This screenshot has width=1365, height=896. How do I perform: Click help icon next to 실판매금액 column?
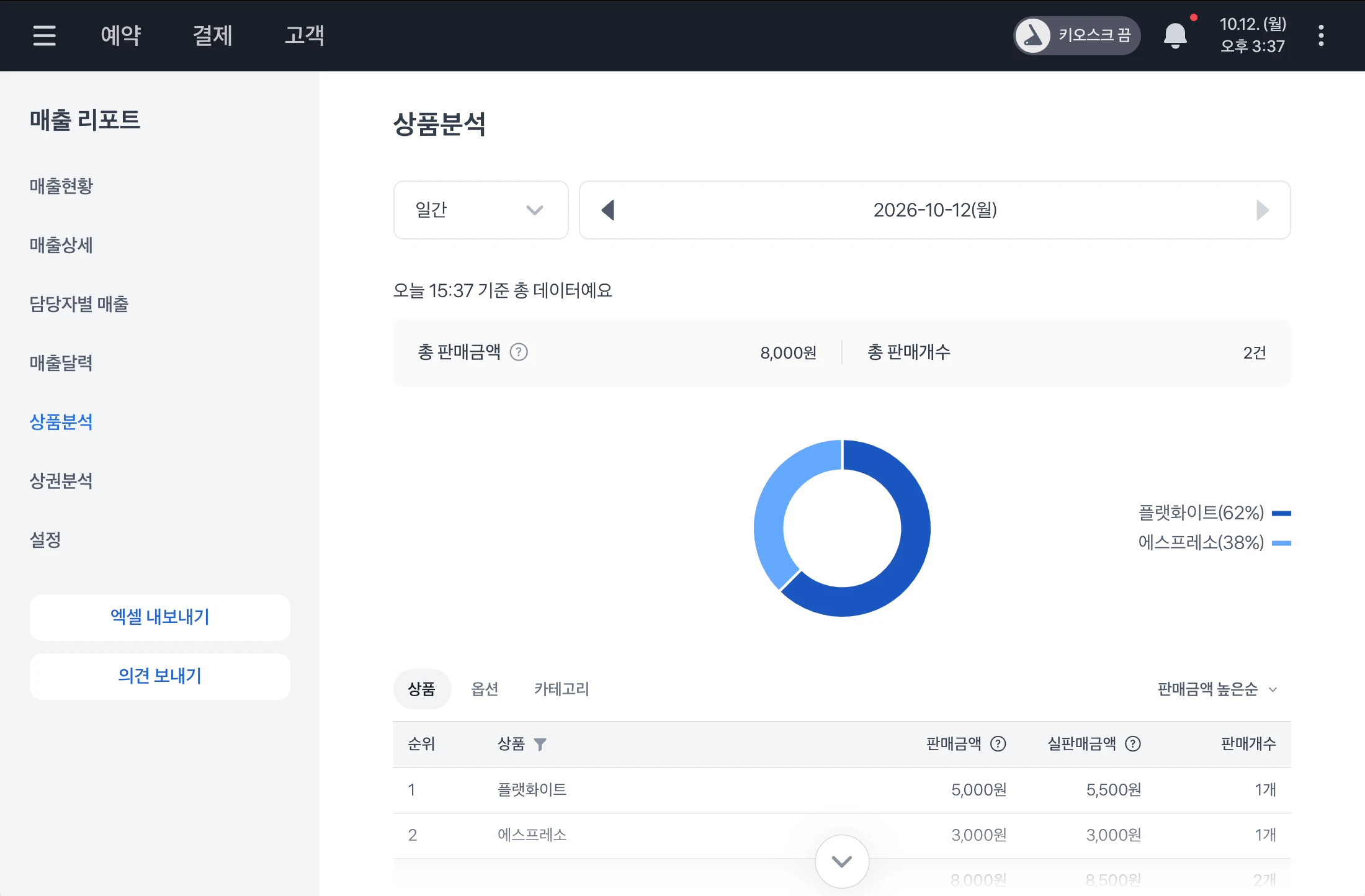[x=1133, y=743]
